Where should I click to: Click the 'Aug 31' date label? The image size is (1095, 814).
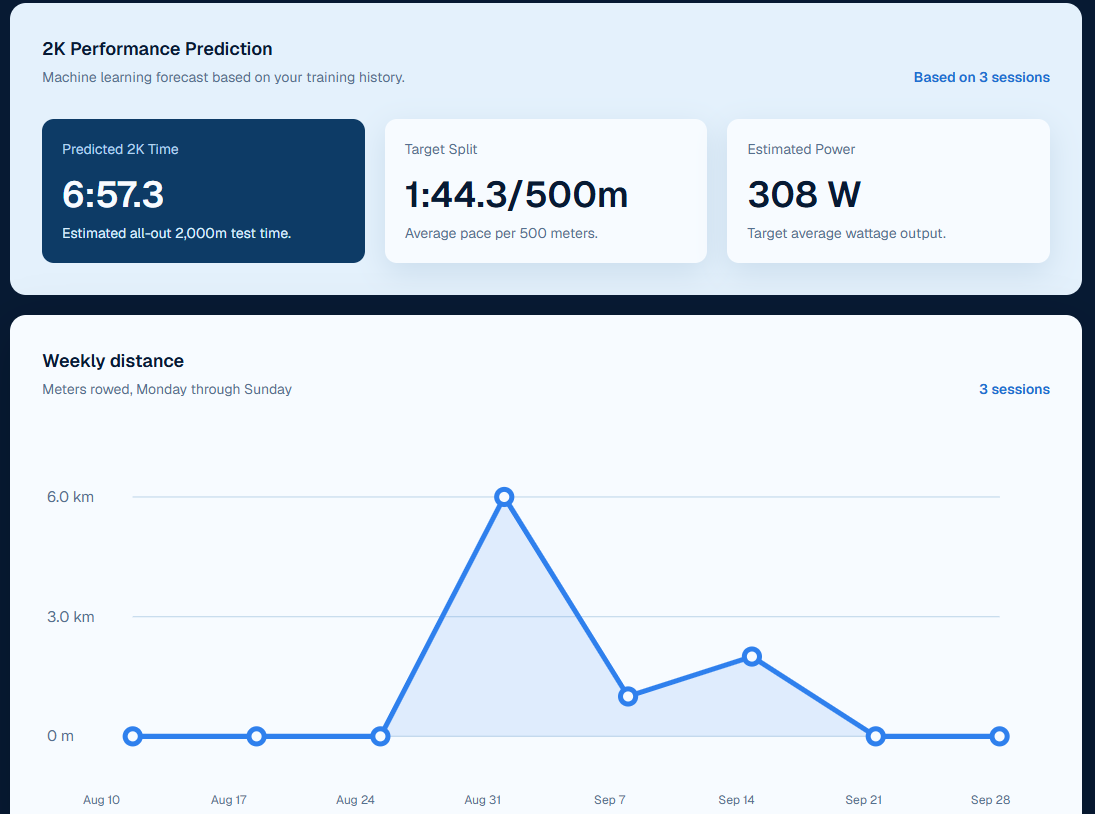pyautogui.click(x=483, y=800)
